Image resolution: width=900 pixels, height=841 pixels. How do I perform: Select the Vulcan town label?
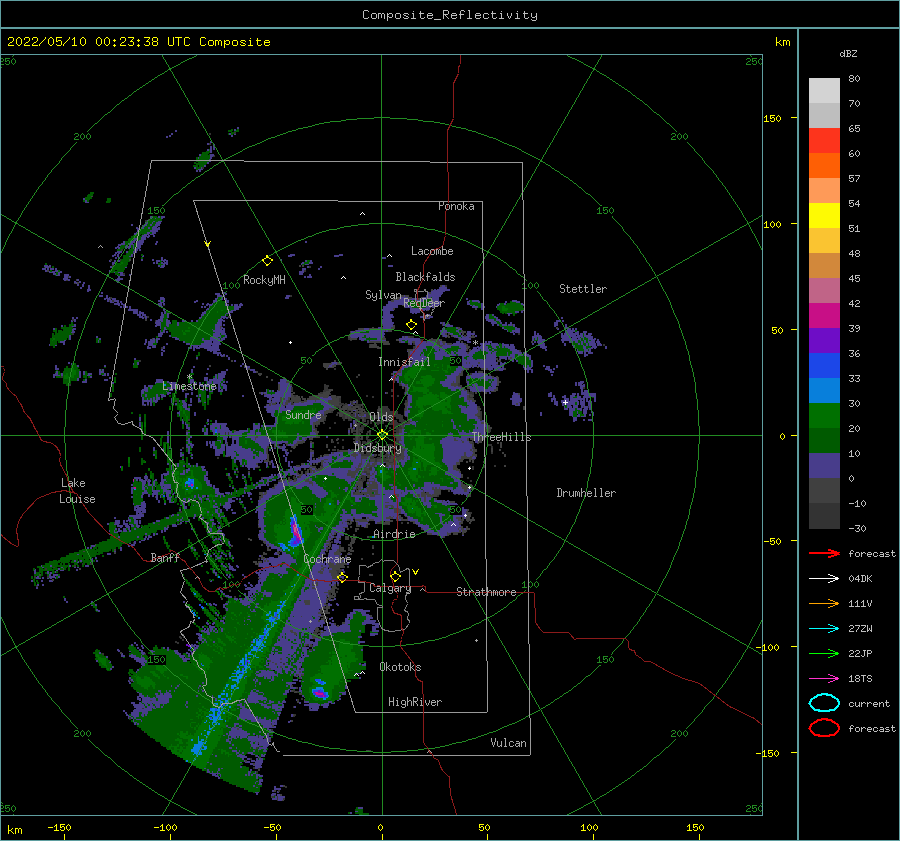coord(508,743)
